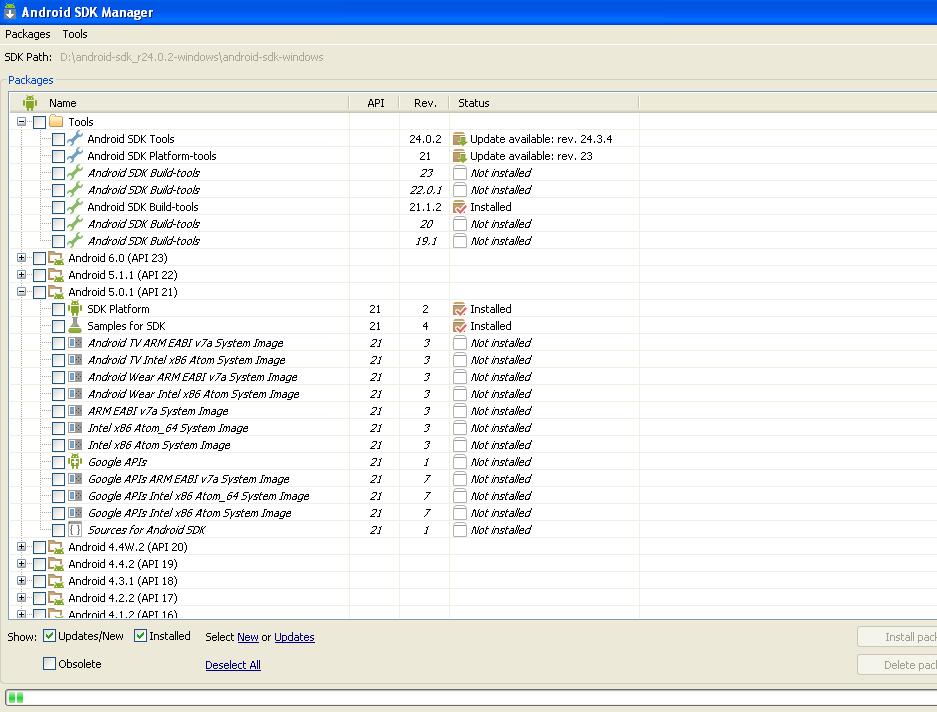937x712 pixels.
Task: Click the installed status icon for Samples for SDK
Action: 460,326
